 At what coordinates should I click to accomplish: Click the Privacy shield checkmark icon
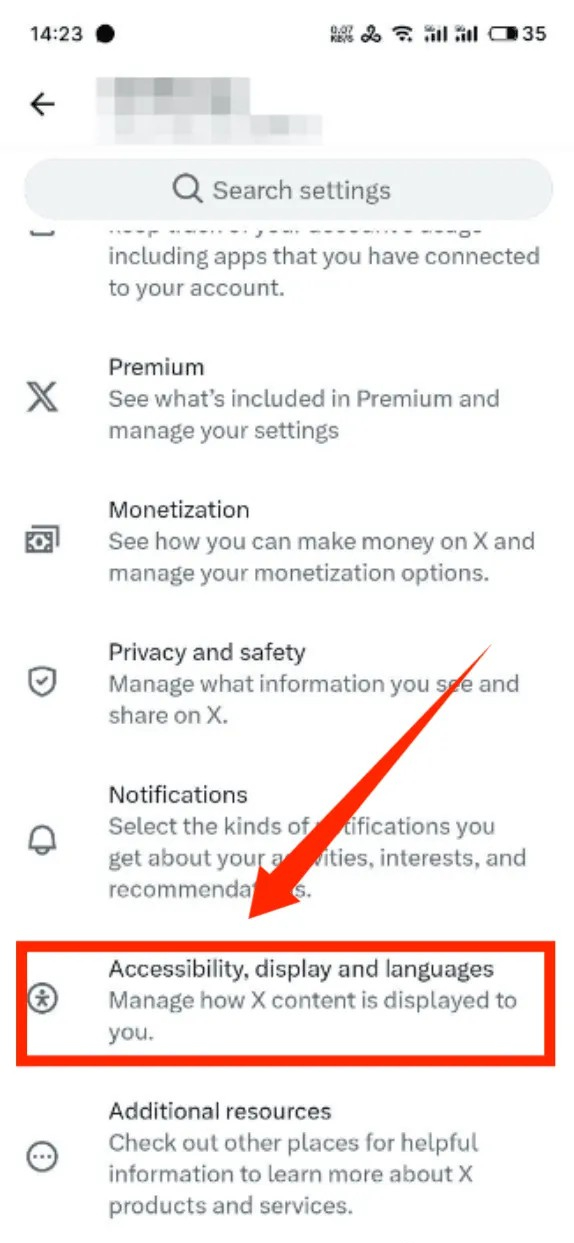pyautogui.click(x=42, y=683)
